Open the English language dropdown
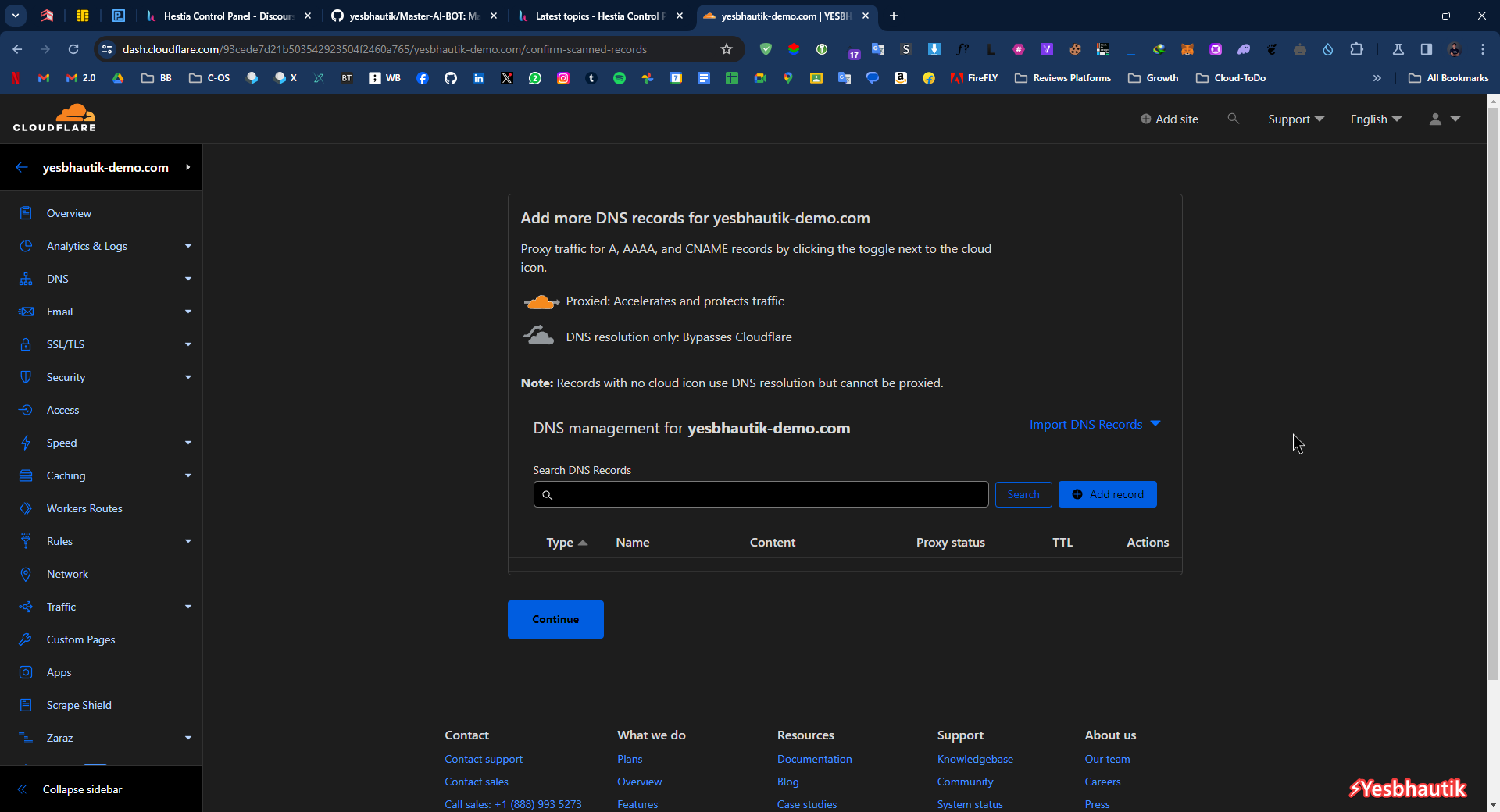 tap(1376, 119)
